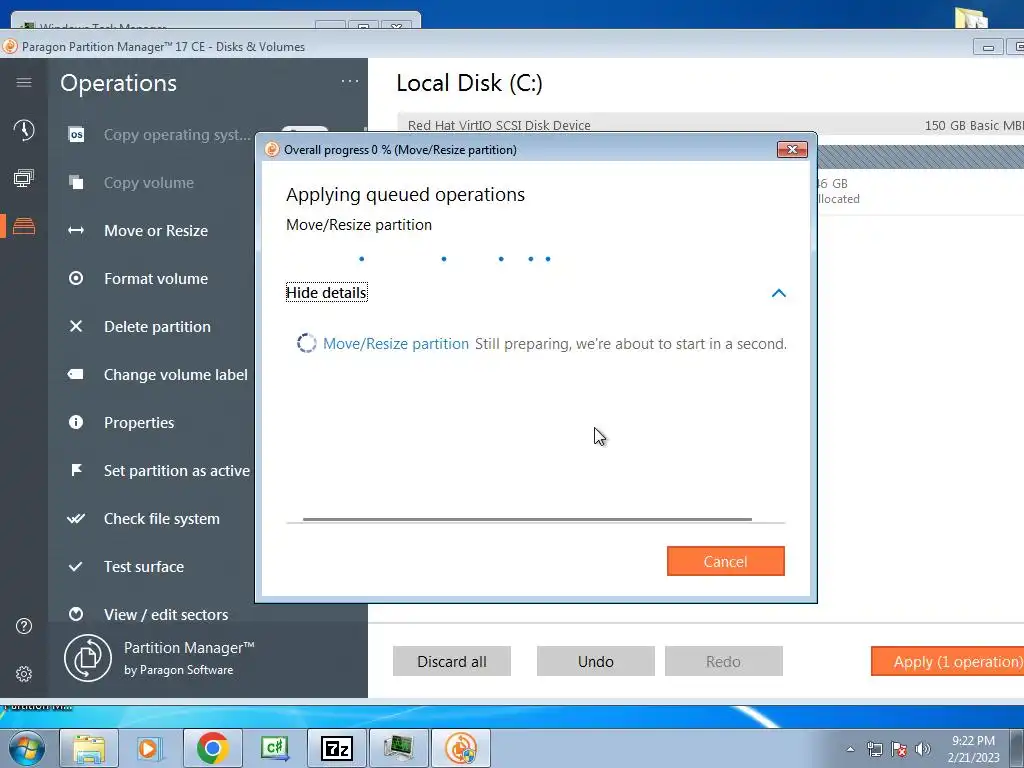Click the Properties info icon
Viewport: 1024px width, 768px height.
pos(76,422)
